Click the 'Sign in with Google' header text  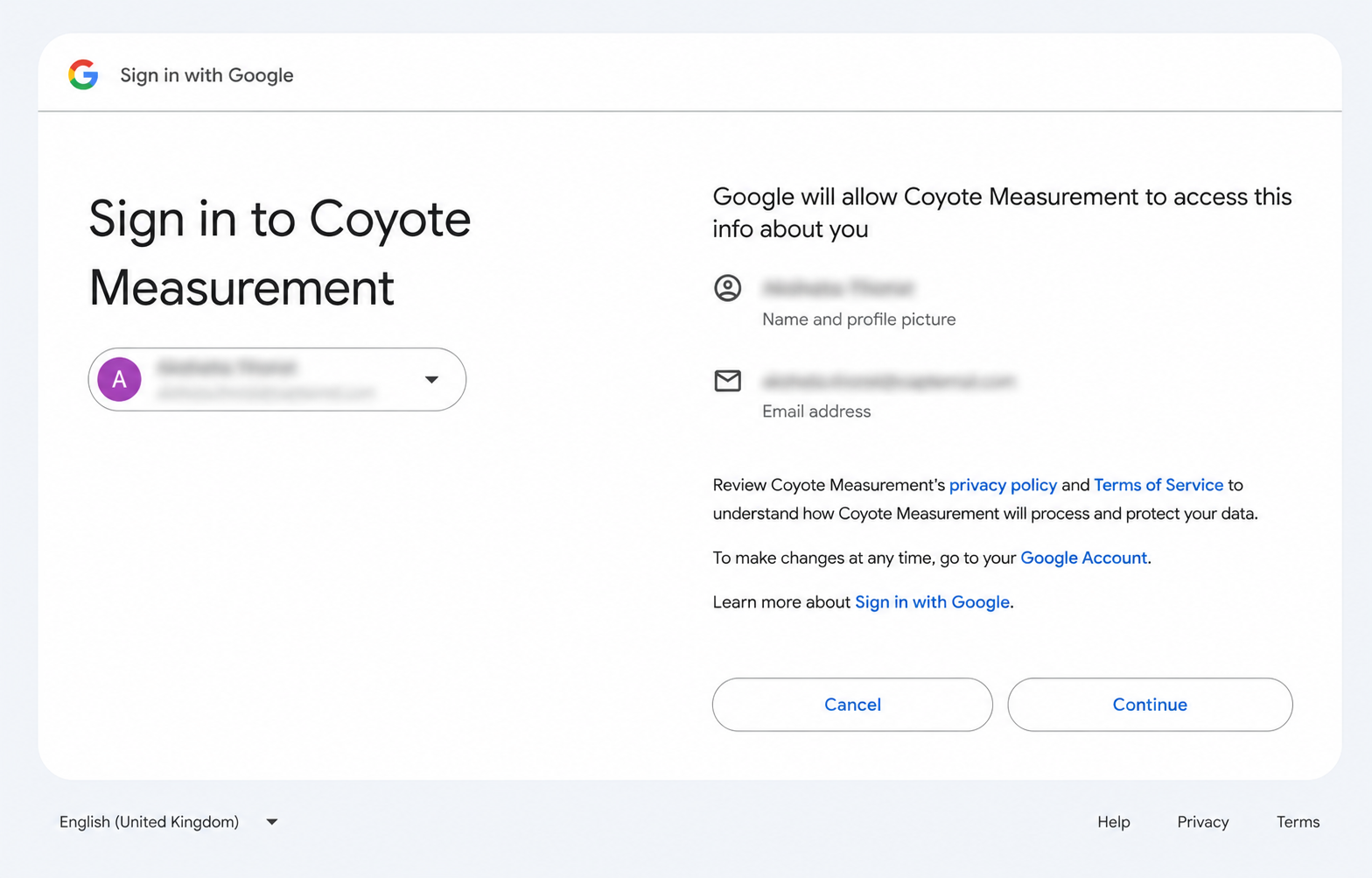206,75
